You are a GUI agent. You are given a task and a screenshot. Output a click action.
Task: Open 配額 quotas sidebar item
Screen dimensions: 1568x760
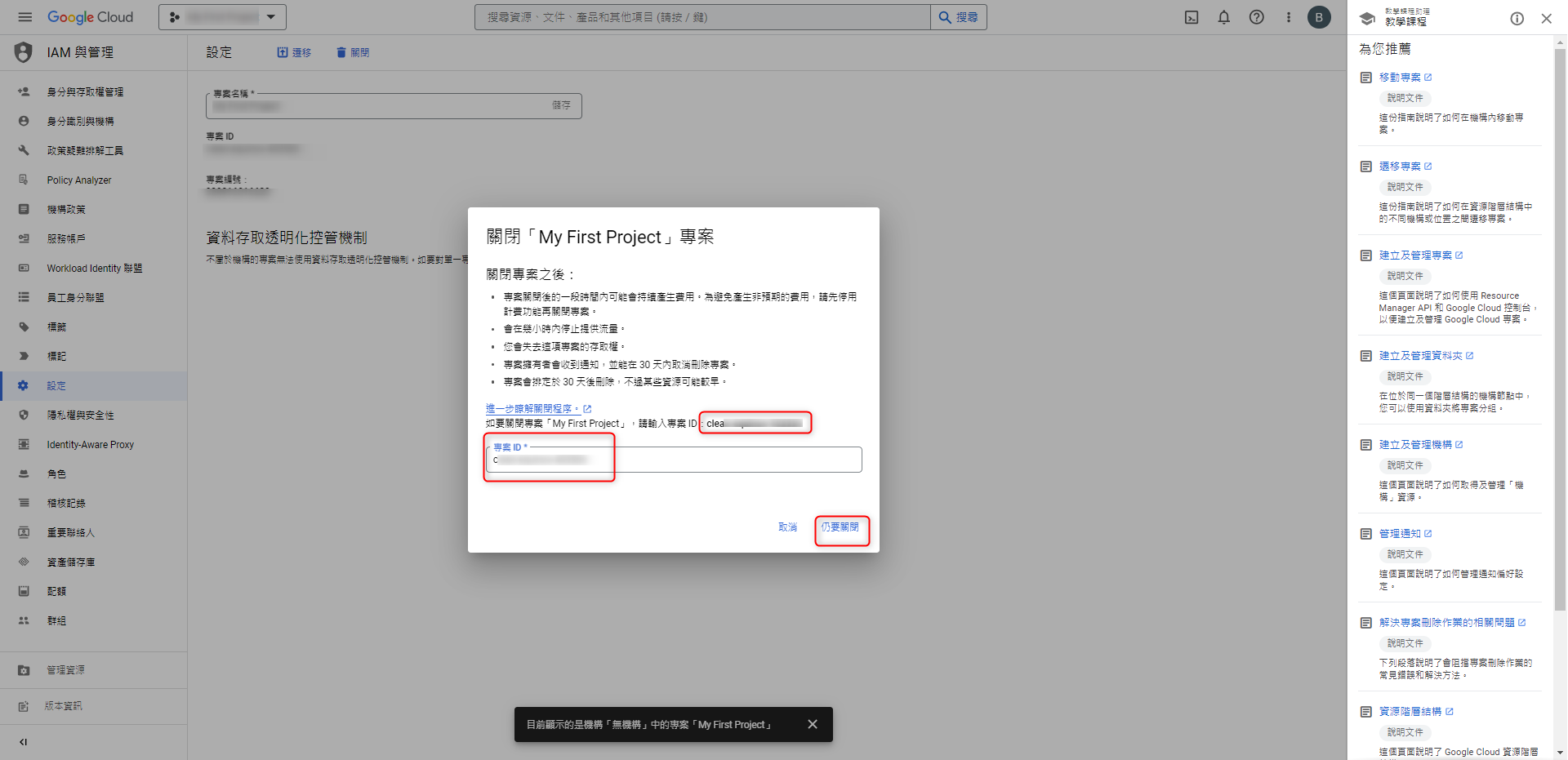click(93, 592)
